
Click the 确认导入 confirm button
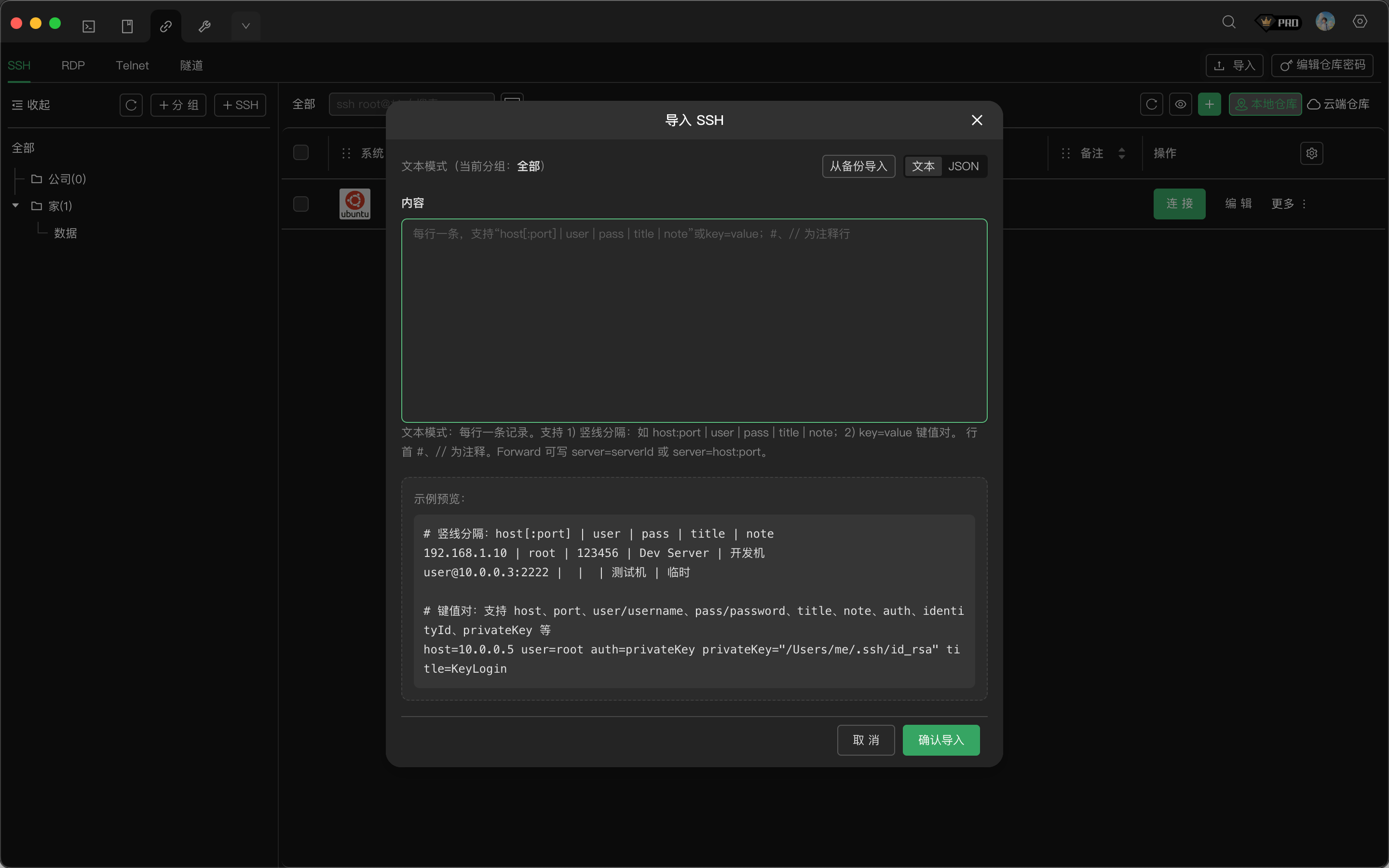(x=941, y=740)
